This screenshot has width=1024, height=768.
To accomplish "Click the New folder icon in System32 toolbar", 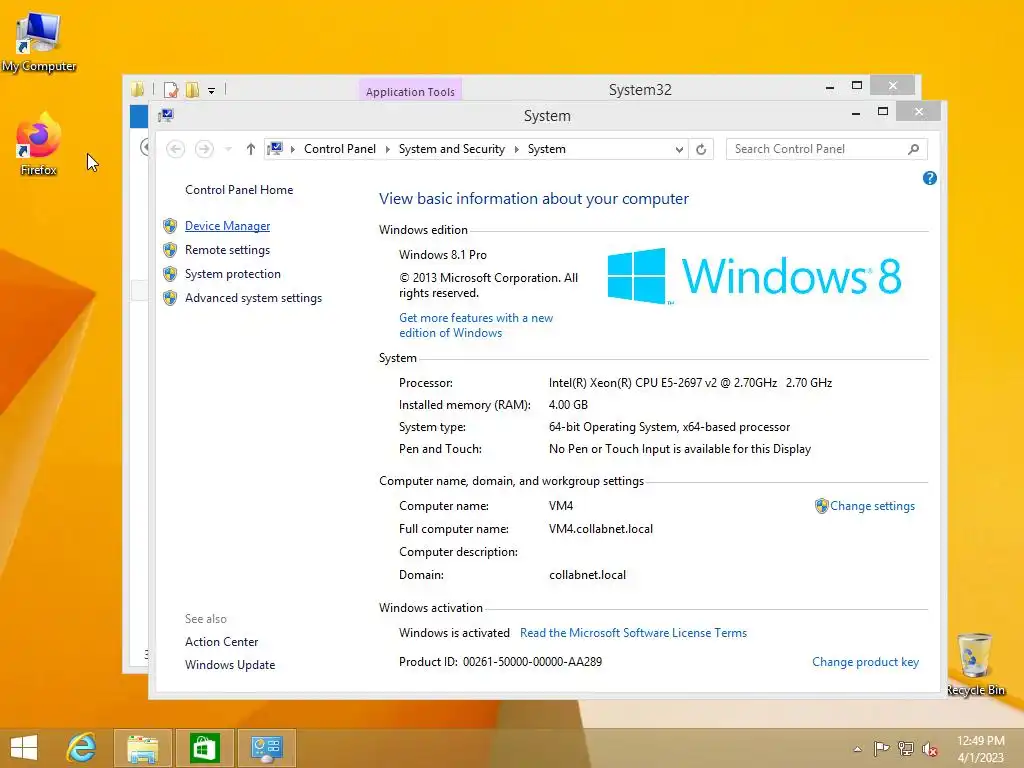I will point(192,89).
